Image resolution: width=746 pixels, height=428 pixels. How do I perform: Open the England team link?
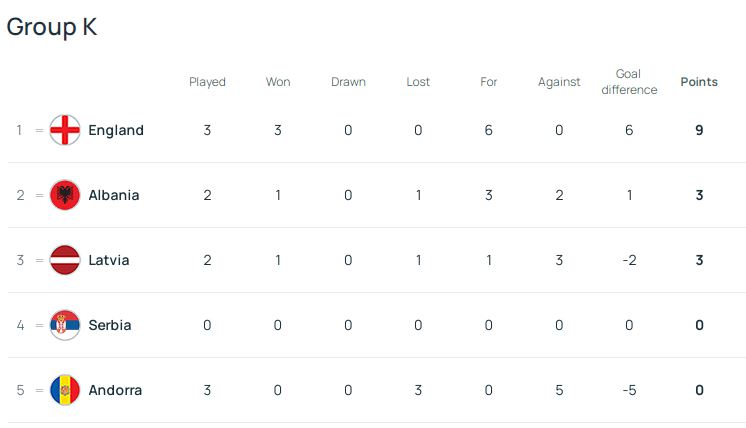tap(116, 130)
